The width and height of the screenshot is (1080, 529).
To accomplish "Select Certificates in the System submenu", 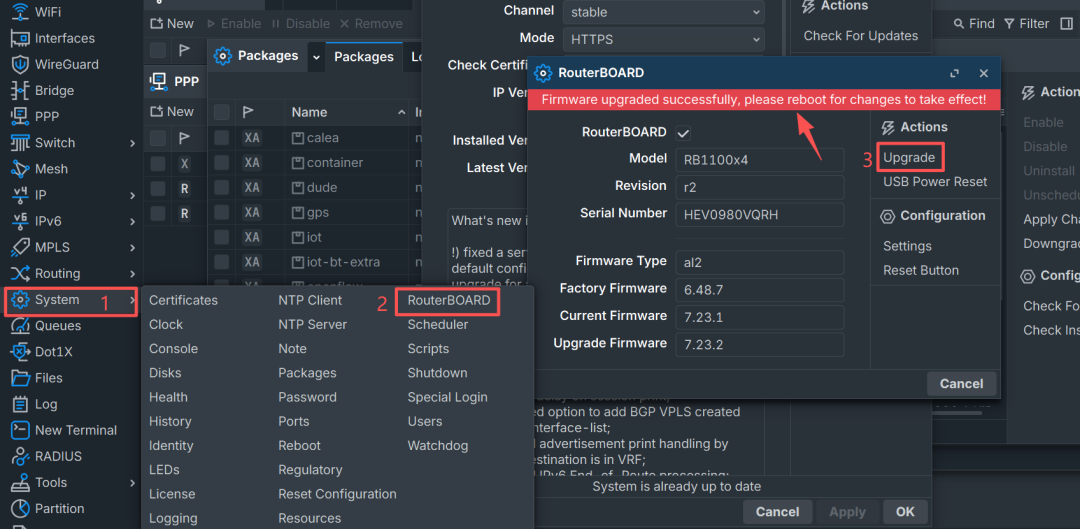I will click(x=183, y=300).
